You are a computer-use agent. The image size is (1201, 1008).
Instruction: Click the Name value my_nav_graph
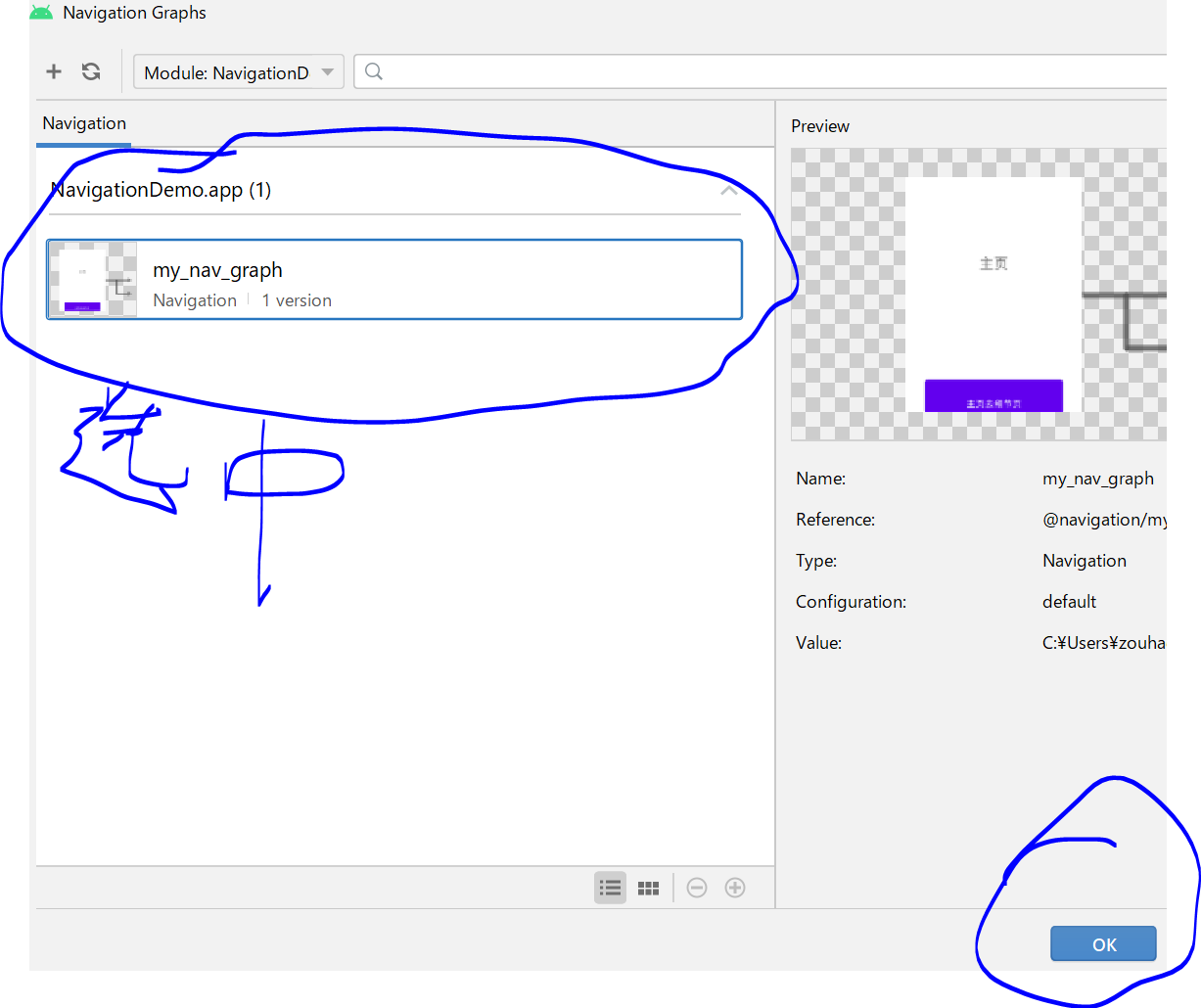pyautogui.click(x=1098, y=479)
